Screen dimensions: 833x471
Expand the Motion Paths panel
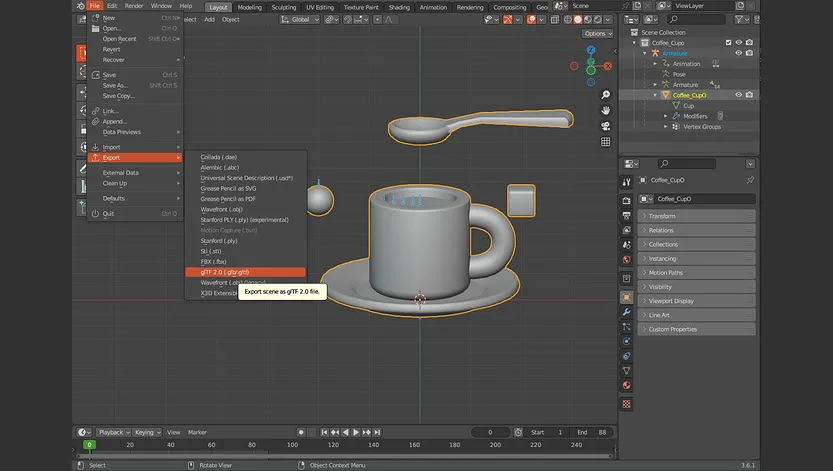(x=696, y=272)
